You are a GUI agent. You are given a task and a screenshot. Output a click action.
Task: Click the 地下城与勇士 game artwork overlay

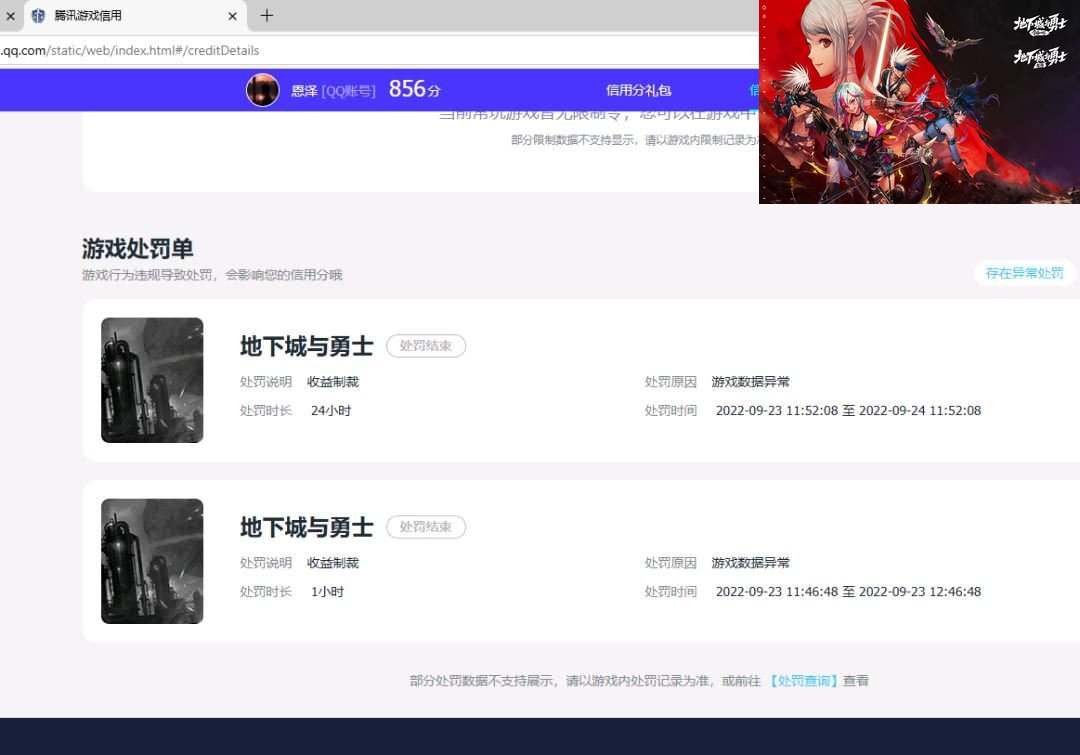920,102
